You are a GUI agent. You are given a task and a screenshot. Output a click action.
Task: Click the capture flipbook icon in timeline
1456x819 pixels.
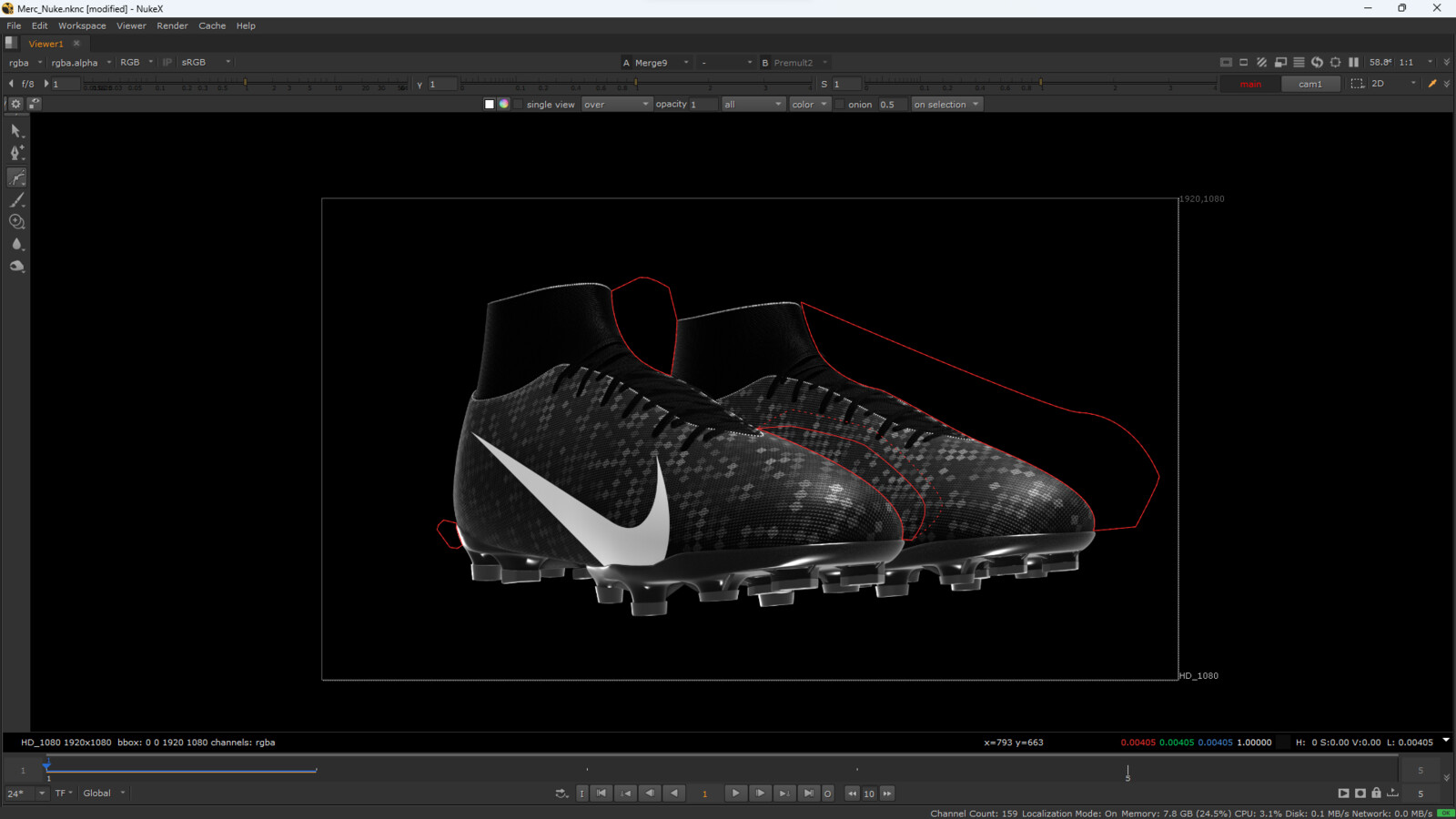click(1343, 794)
